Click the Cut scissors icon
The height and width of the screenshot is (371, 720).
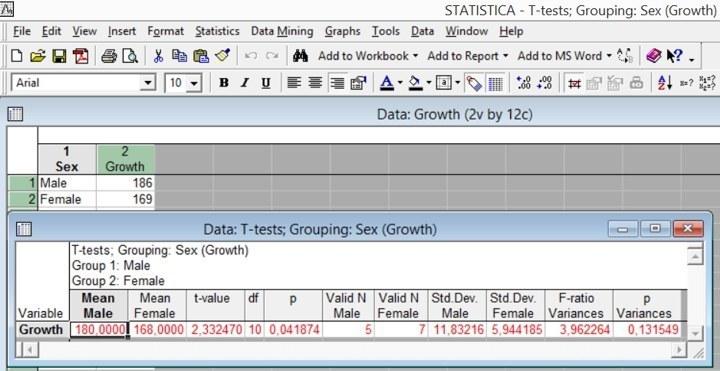pyautogui.click(x=158, y=56)
